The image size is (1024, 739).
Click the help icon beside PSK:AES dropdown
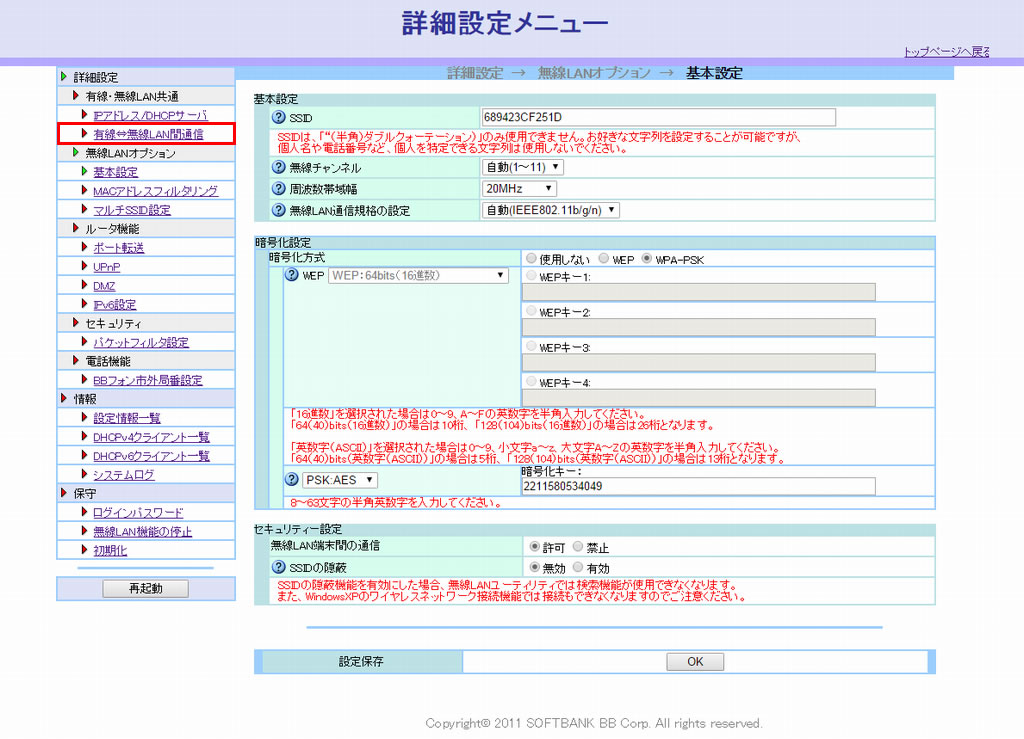tap(292, 481)
